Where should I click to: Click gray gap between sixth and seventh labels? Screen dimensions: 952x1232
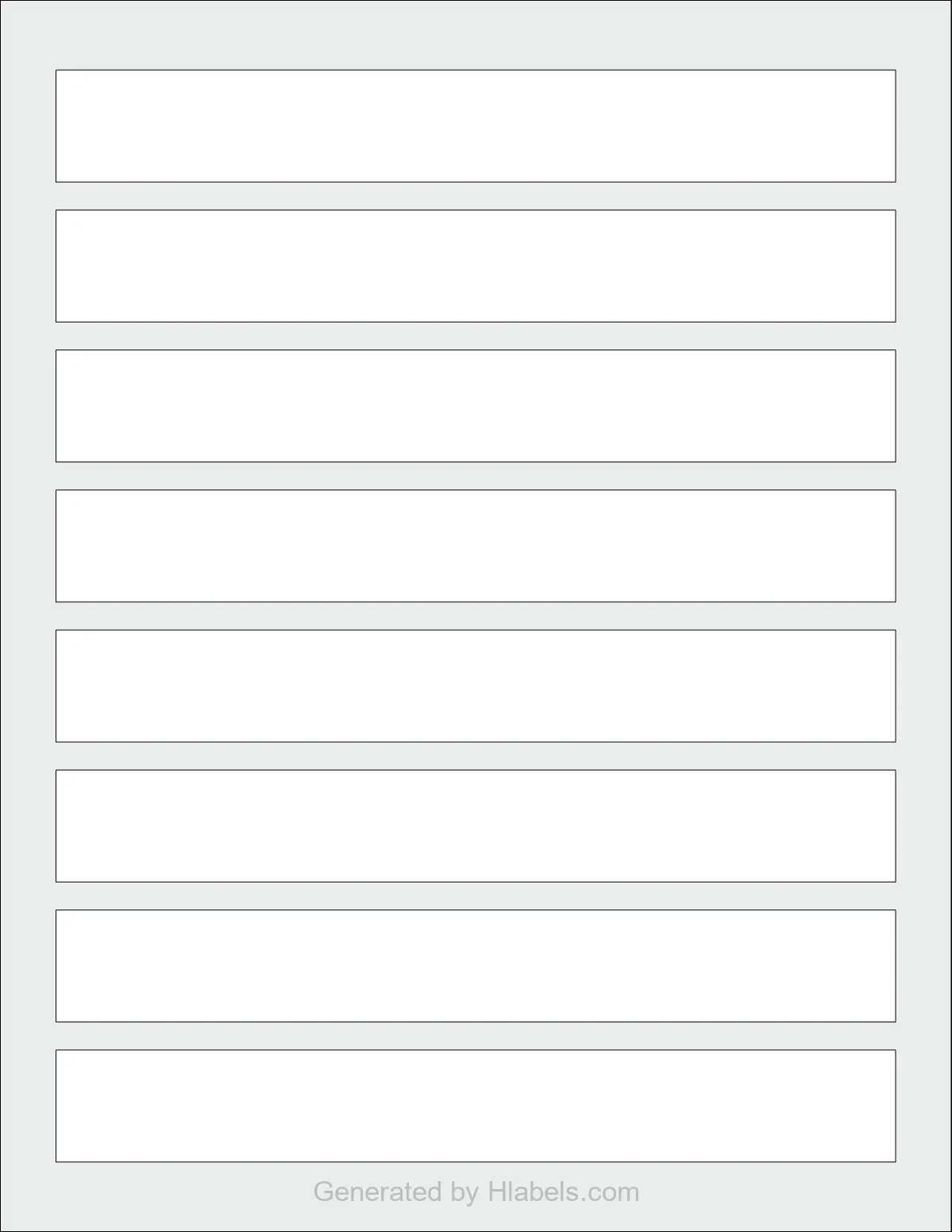(x=476, y=896)
